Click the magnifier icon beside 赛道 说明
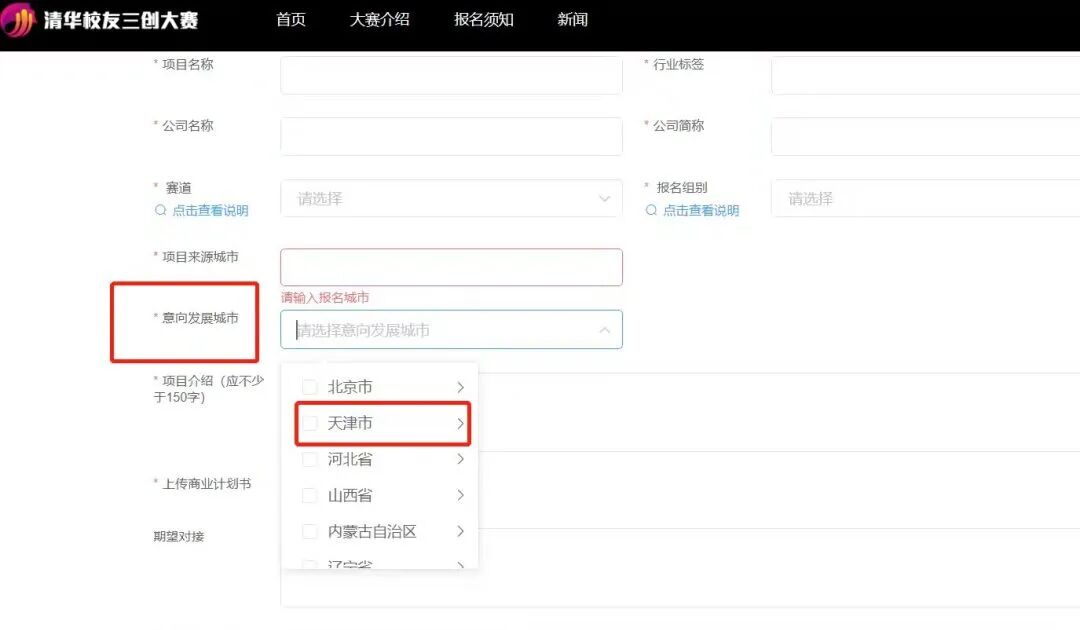Screen dimensions: 1080x630 pos(160,211)
